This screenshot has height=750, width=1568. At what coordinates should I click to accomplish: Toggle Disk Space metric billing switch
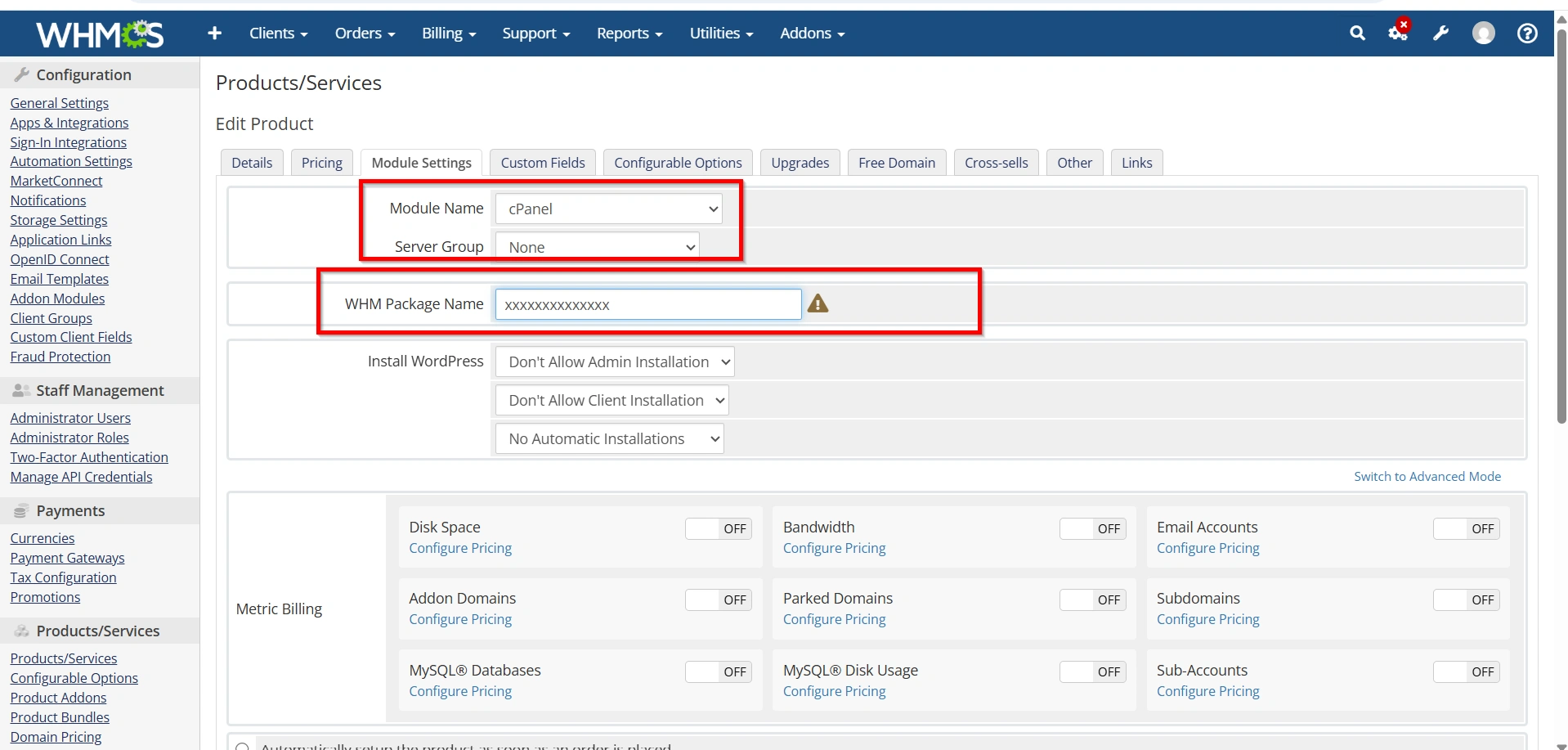(x=718, y=528)
